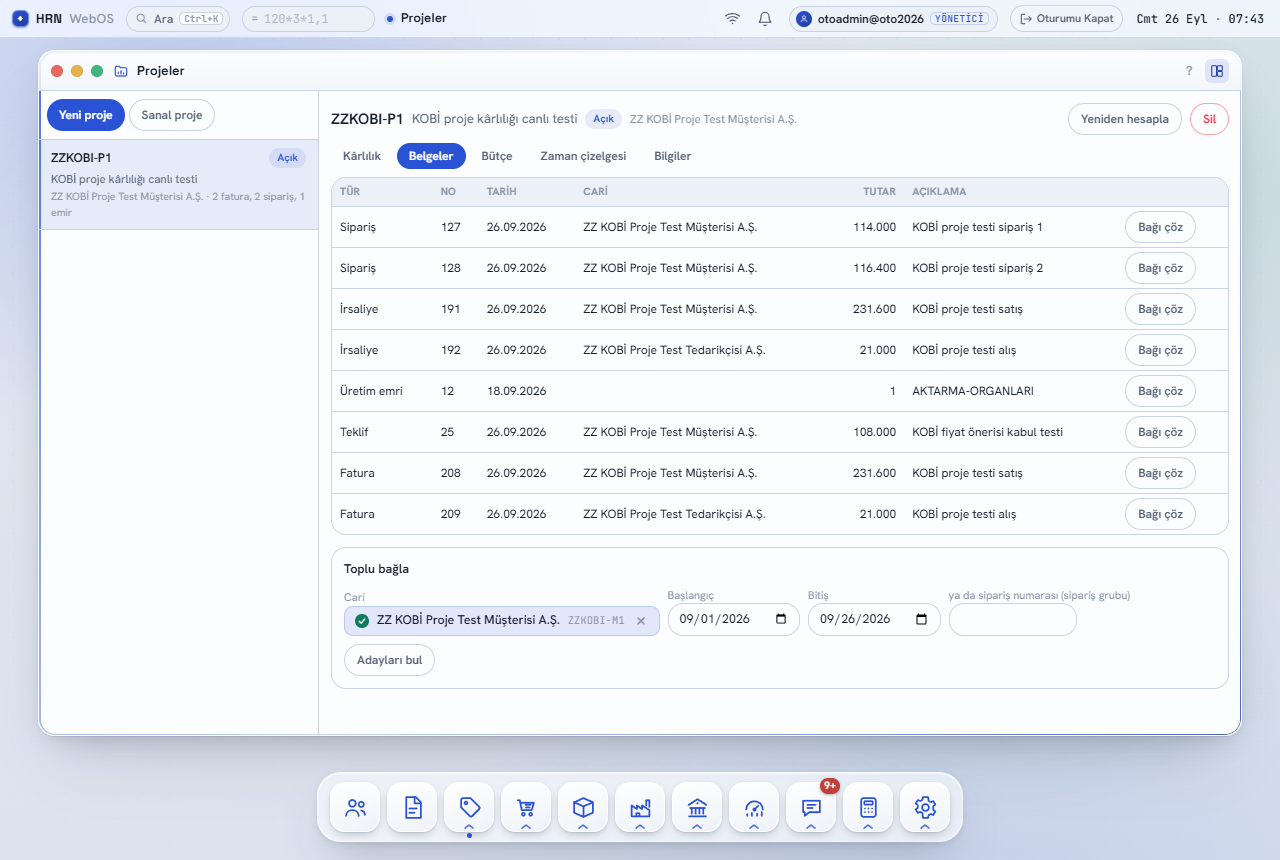The height and width of the screenshot is (860, 1280).
Task: Click the HRN logo icon in the top bar
Action: point(20,18)
